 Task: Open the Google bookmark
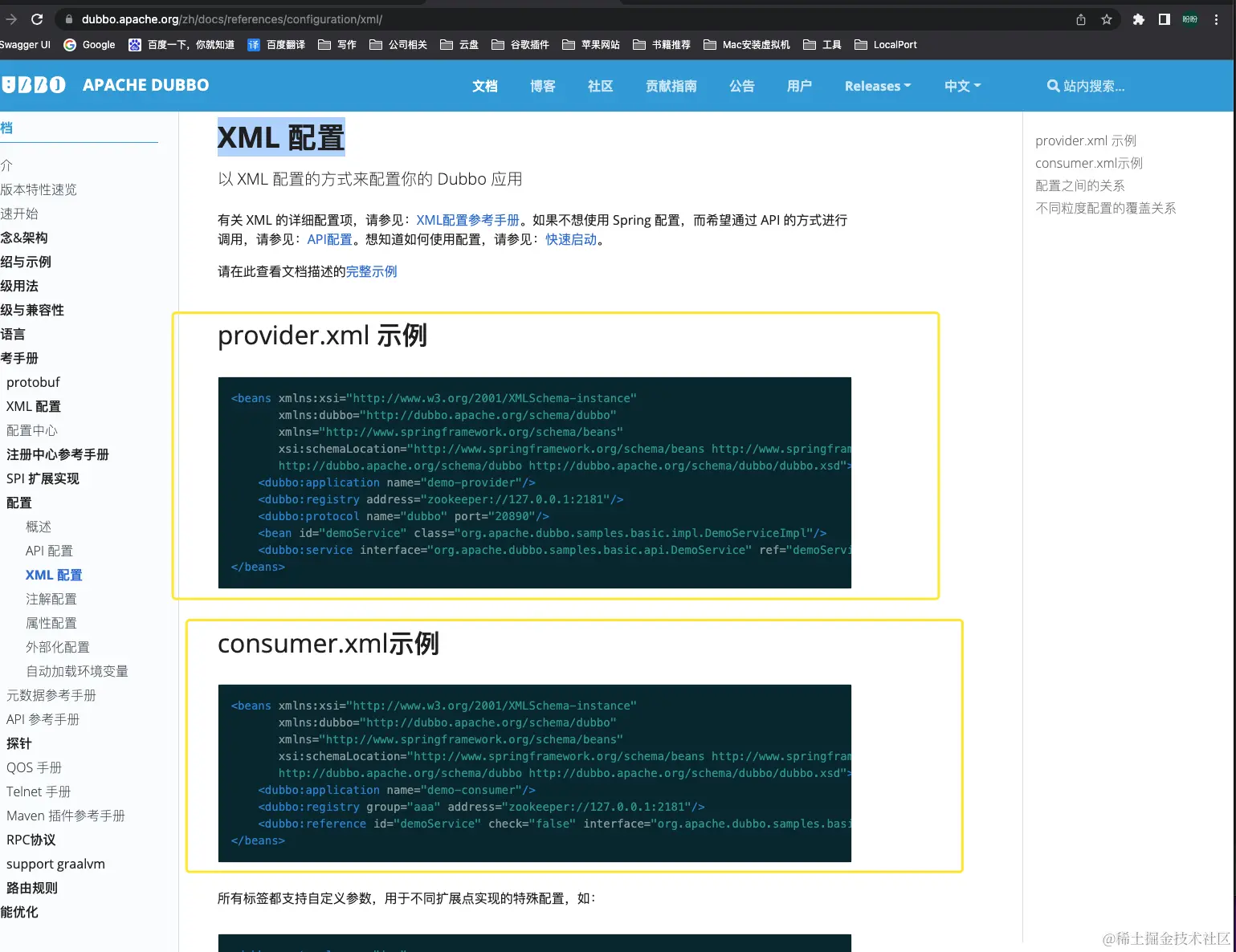(x=89, y=45)
